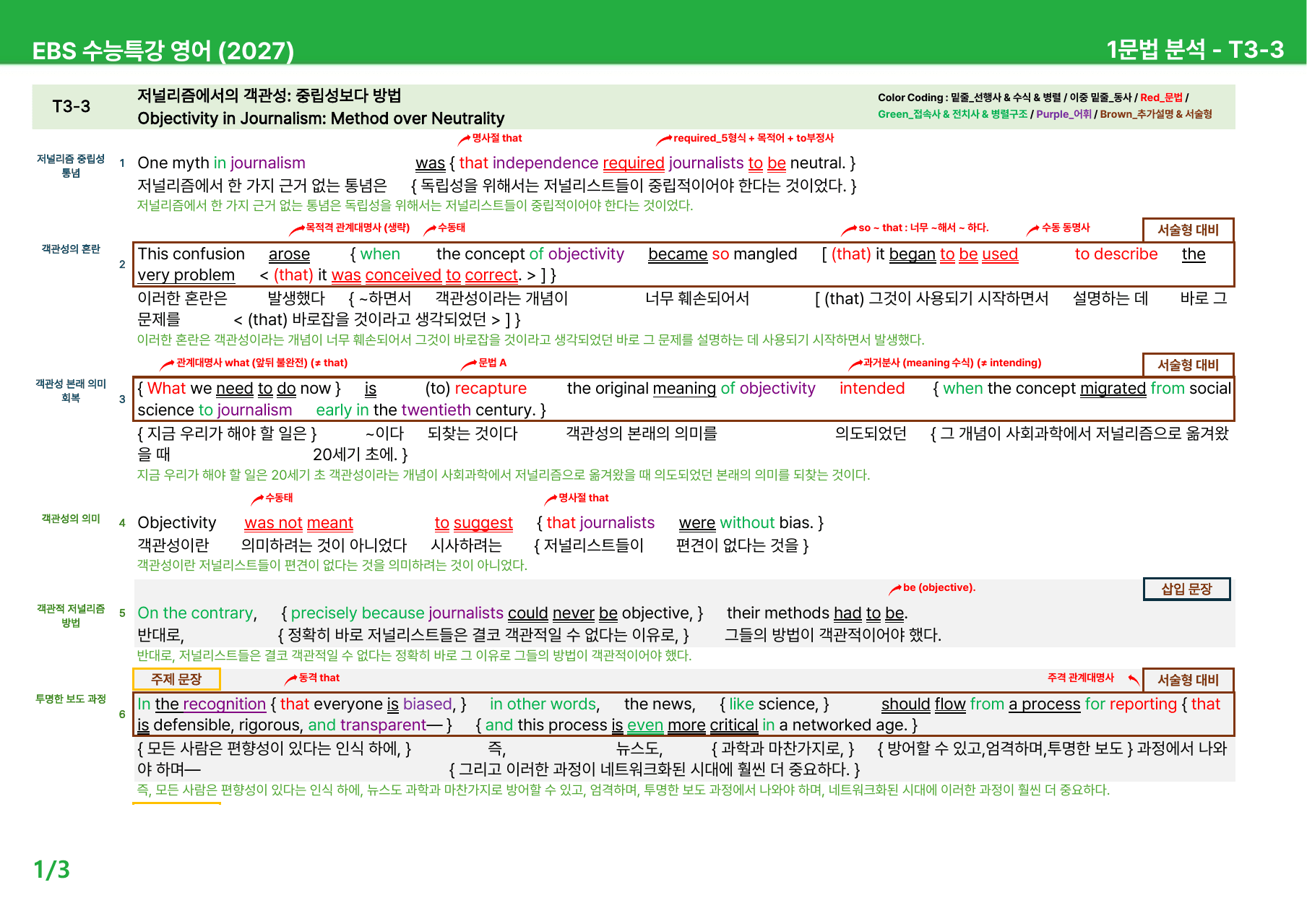Click the 'required_5형식 + 목적어 + to부정사' annotation
Image resolution: width=1307 pixels, height=924 pixels.
click(754, 138)
